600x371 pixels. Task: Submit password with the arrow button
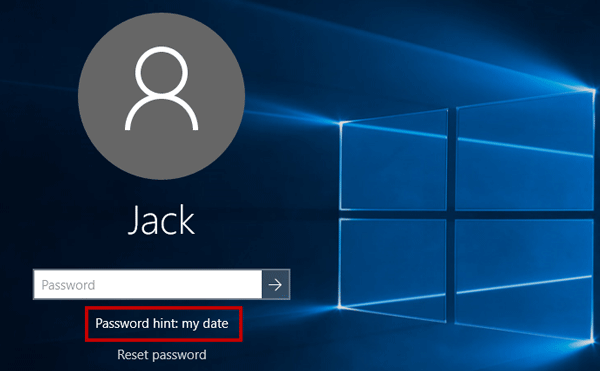point(276,285)
